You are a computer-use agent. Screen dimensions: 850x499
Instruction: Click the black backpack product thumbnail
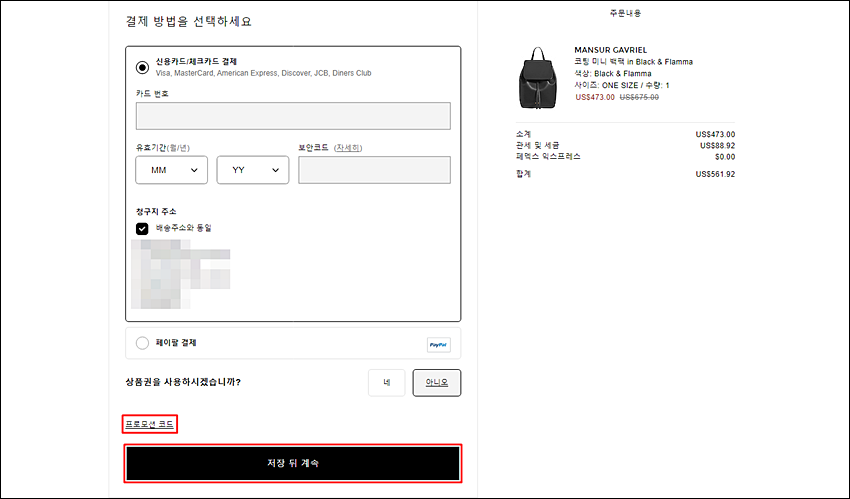(x=538, y=78)
